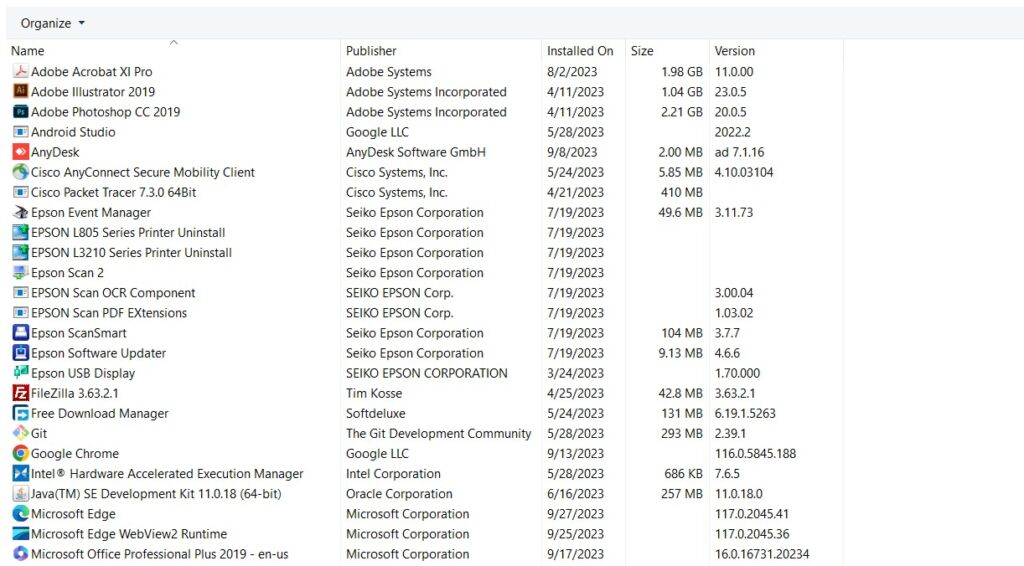Click the Microsoft Edge WebView2 Runtime icon
This screenshot has width=1024, height=566.
tap(21, 534)
